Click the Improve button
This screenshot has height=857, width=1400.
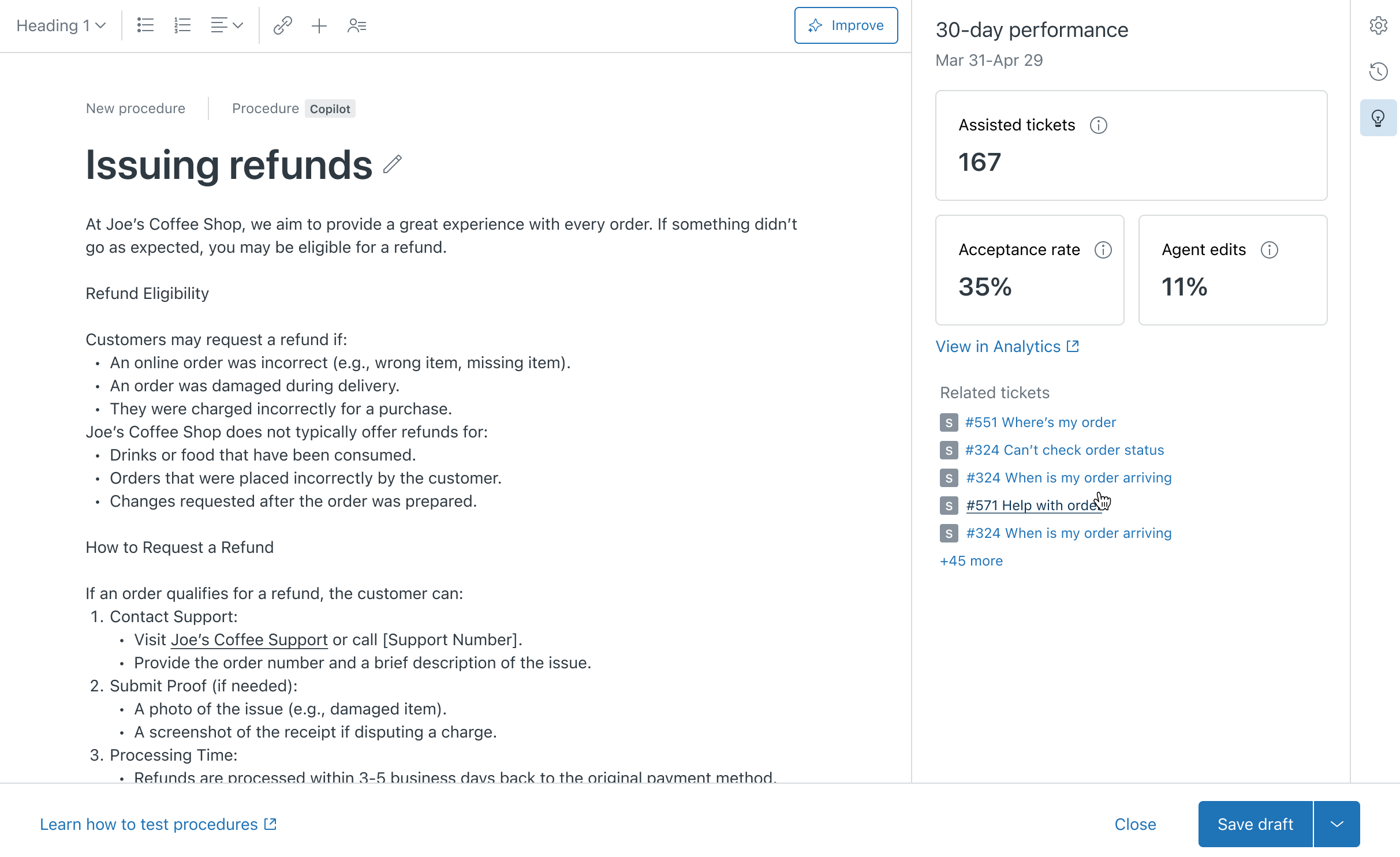[846, 25]
